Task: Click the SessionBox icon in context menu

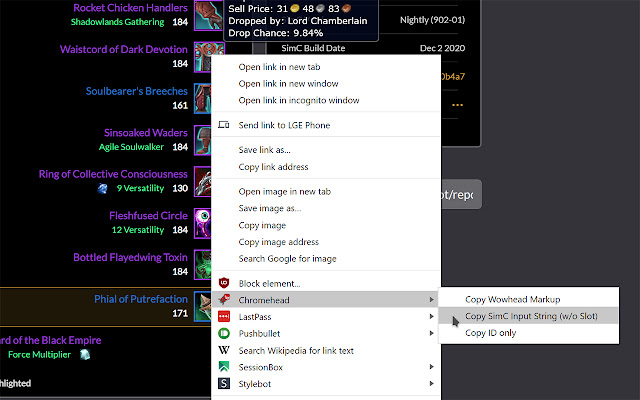Action: point(224,367)
